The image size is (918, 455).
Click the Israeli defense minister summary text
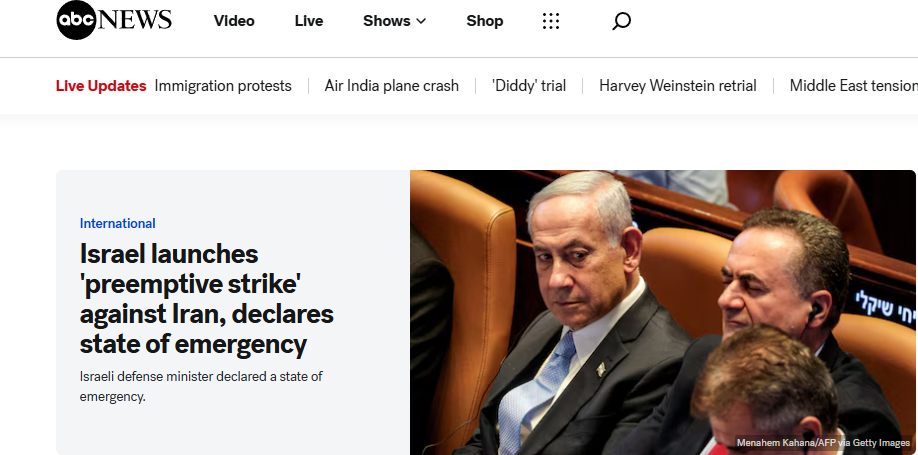201,386
